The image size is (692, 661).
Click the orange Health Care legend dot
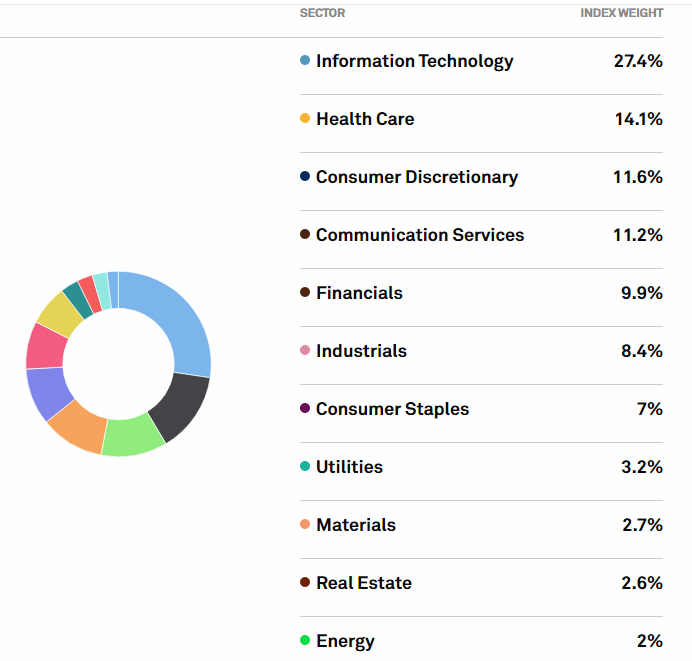click(305, 119)
